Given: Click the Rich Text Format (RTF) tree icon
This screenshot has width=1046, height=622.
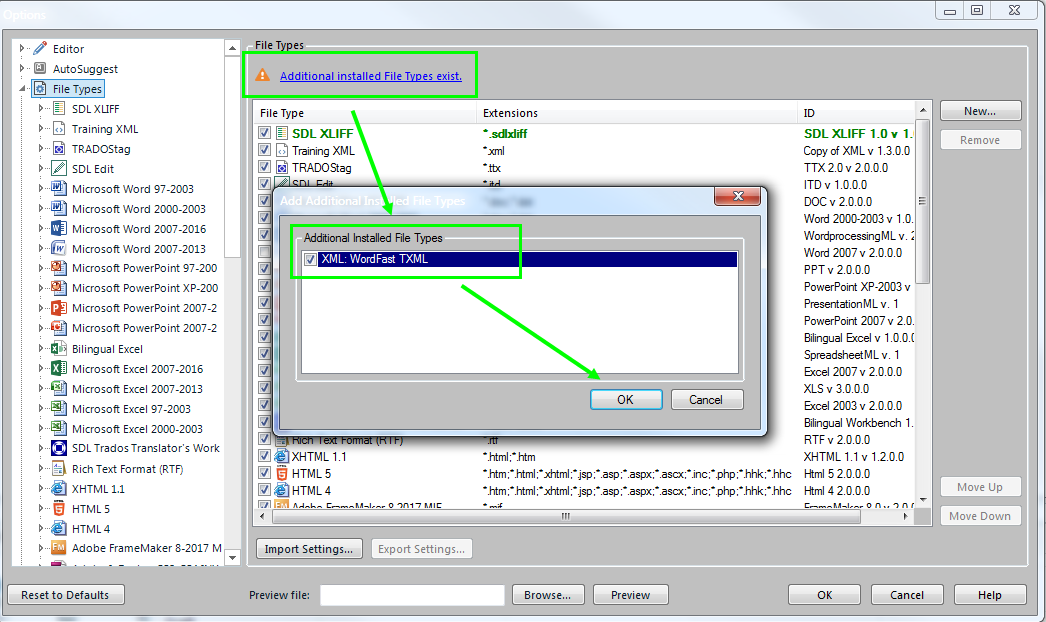Looking at the screenshot, I should (x=59, y=469).
